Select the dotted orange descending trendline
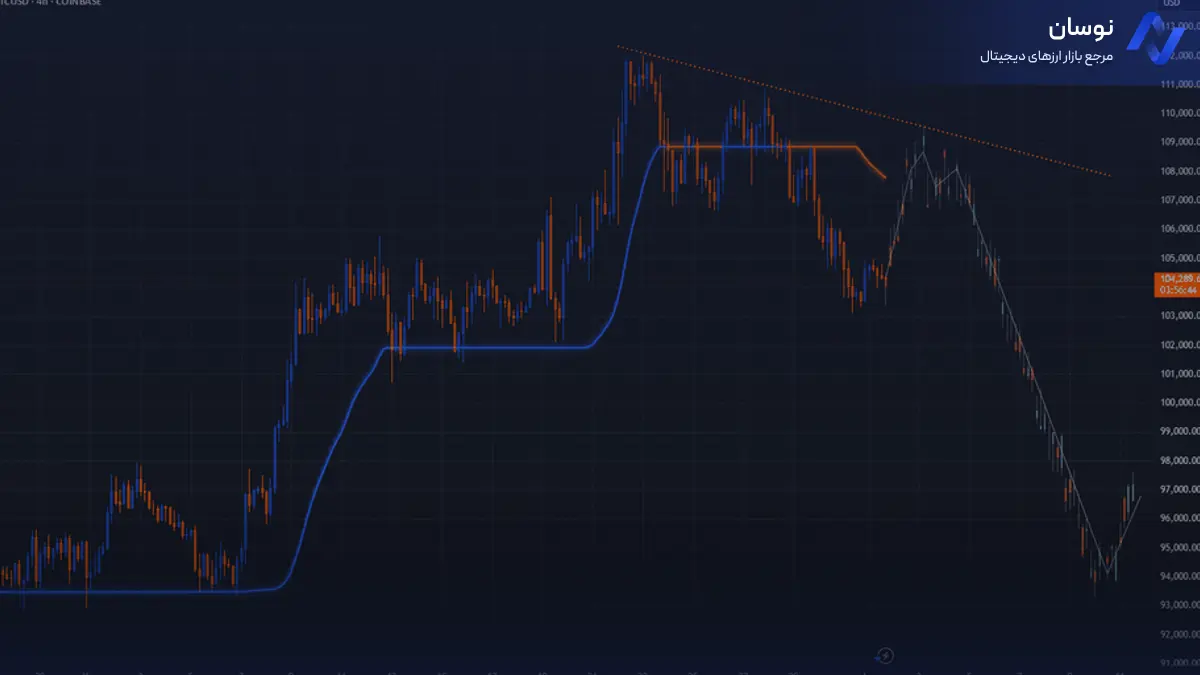The image size is (1200, 675). click(x=863, y=111)
